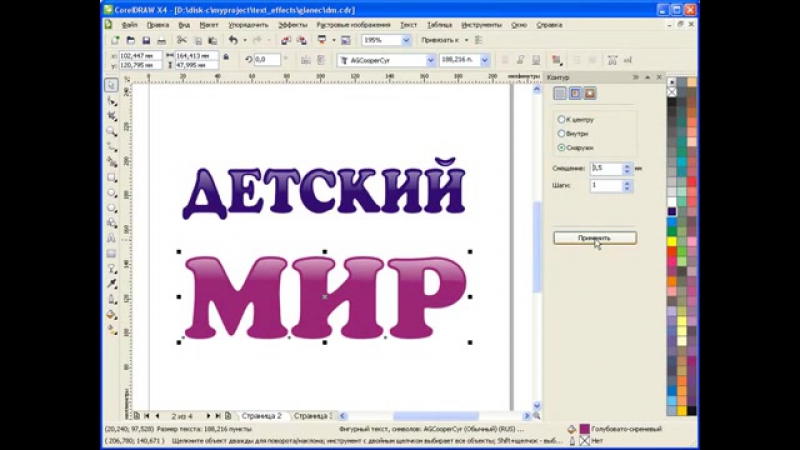Select the 'Внутри' radio option

(561, 133)
